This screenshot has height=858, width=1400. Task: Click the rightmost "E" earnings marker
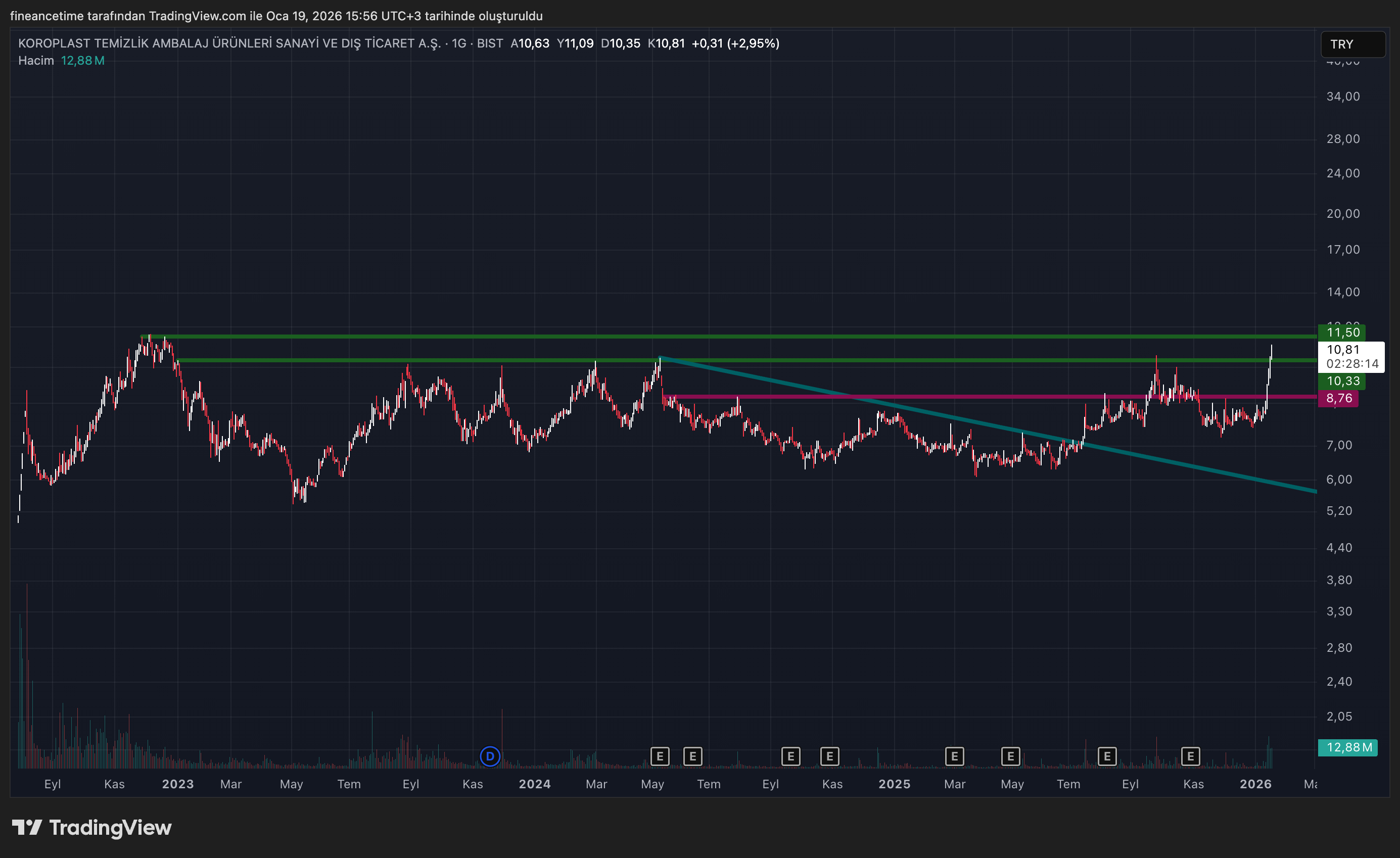click(x=1190, y=756)
